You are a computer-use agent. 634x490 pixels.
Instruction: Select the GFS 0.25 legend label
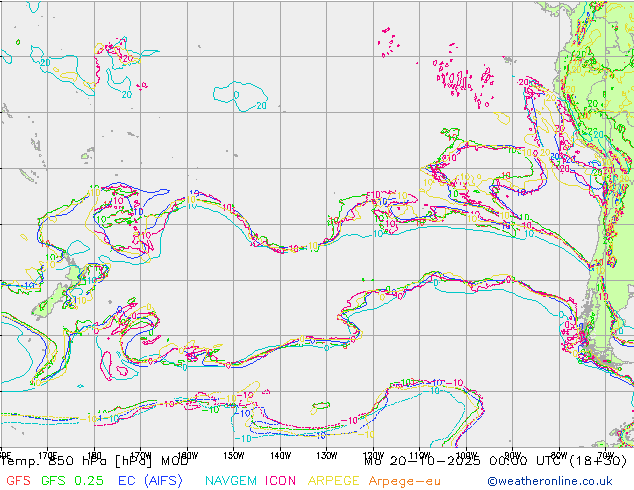pos(72,480)
